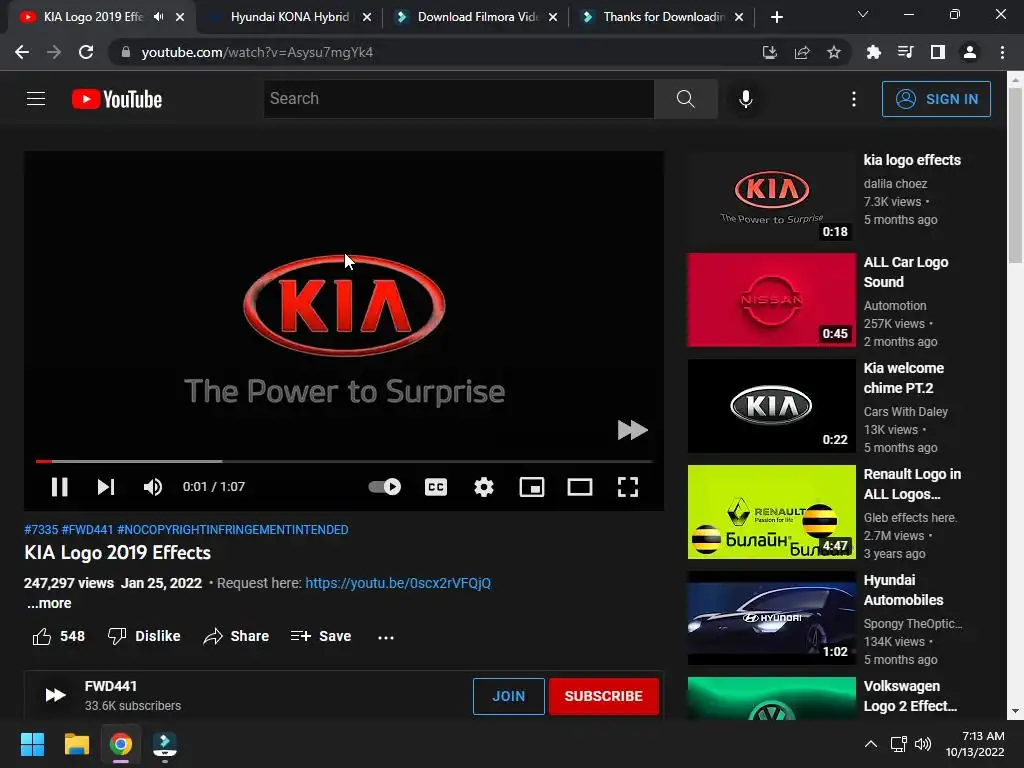Close the Hyundai KONA Hybrid tab
Viewport: 1024px width, 768px height.
click(x=367, y=17)
